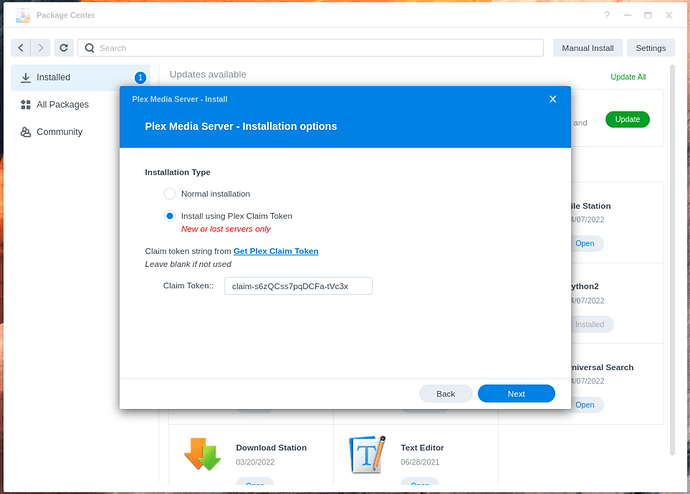Click the Installed download icon in sidebar
Image resolution: width=690 pixels, height=494 pixels.
click(x=26, y=77)
